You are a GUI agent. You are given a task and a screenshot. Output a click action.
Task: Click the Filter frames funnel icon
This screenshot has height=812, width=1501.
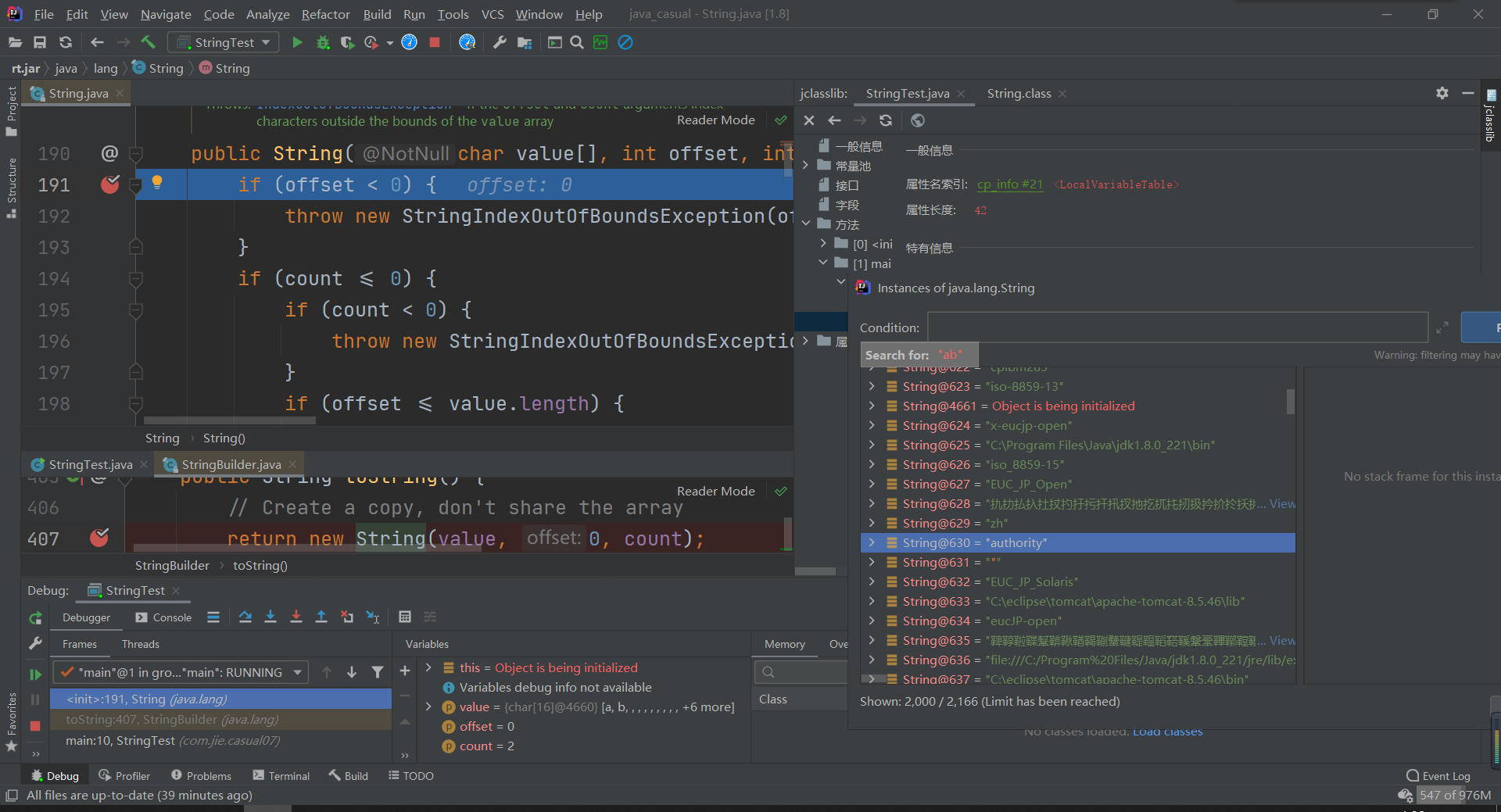pyautogui.click(x=378, y=672)
